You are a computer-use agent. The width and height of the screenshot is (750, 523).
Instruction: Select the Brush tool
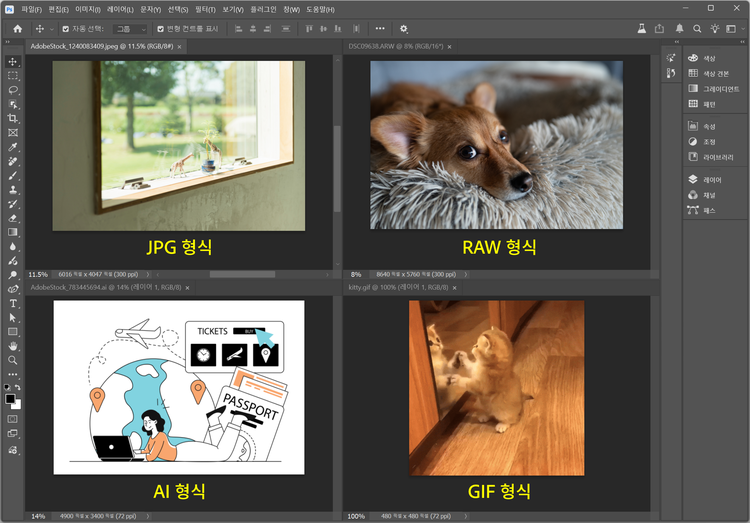(12, 176)
